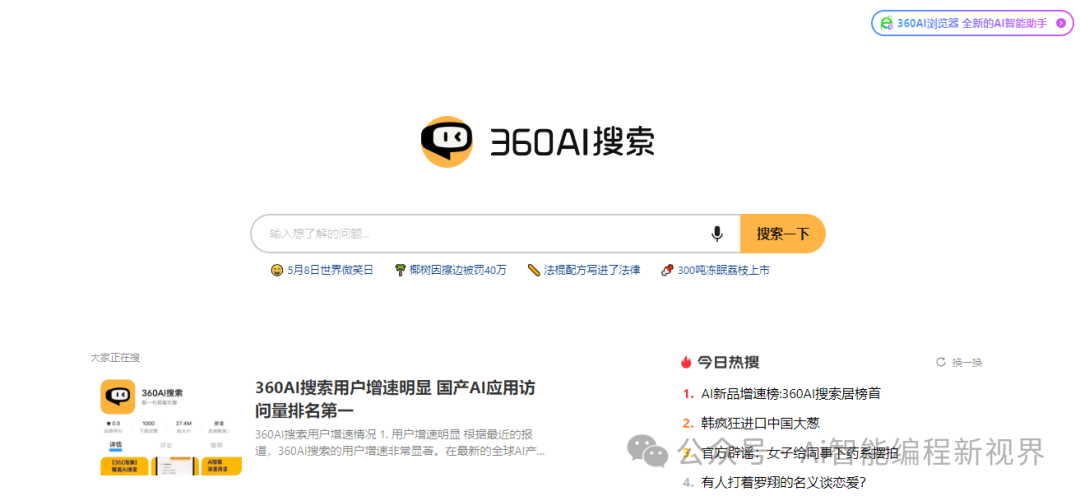Open hot search AI新品增速榜:360AI搜索居榜首

click(791, 394)
